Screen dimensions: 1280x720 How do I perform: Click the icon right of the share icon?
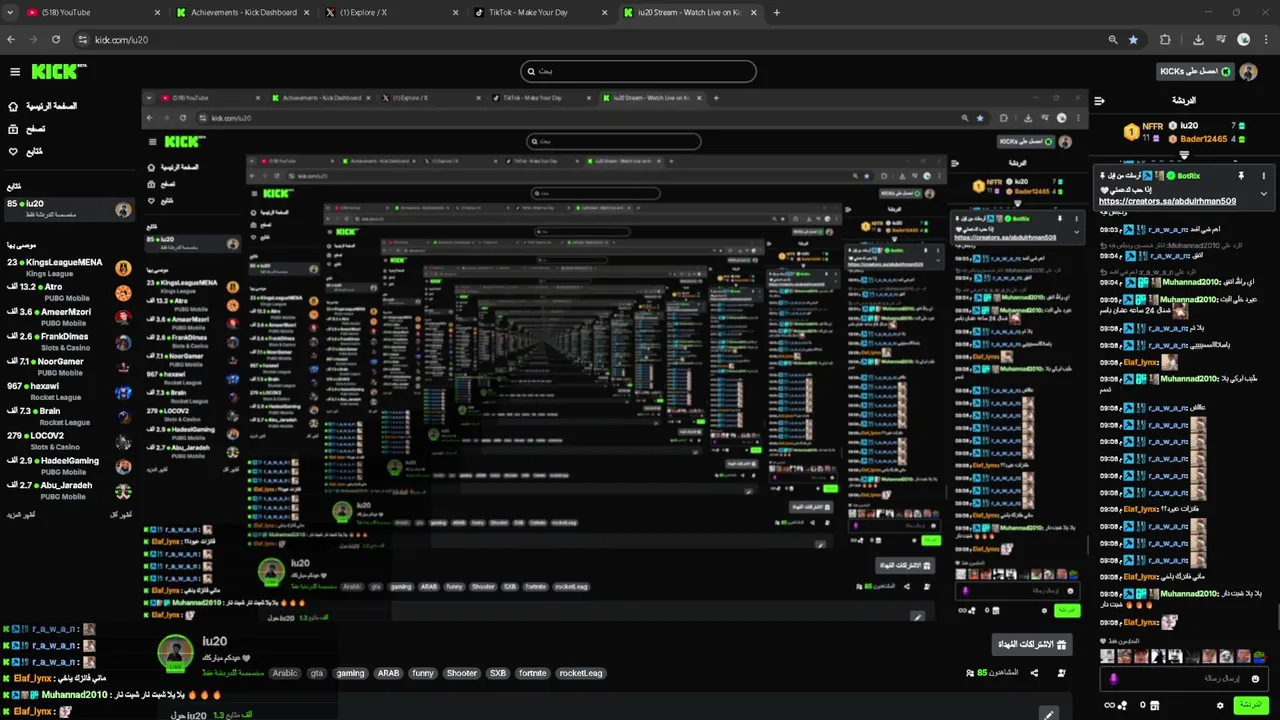(x=1061, y=673)
